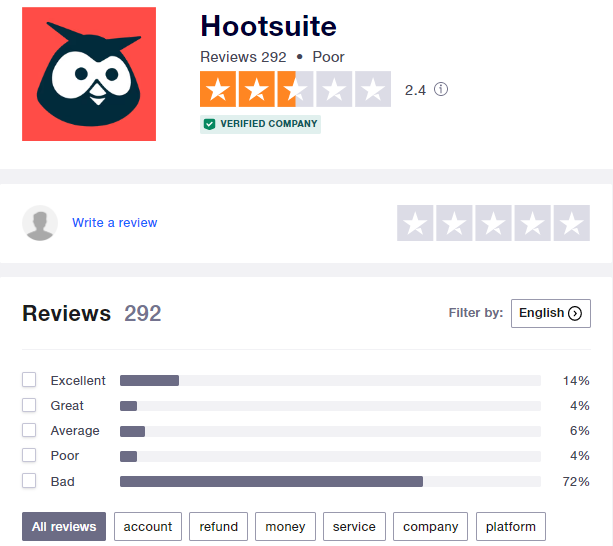The width and height of the screenshot is (613, 546).
Task: Select the All reviews tab
Action: click(x=64, y=526)
